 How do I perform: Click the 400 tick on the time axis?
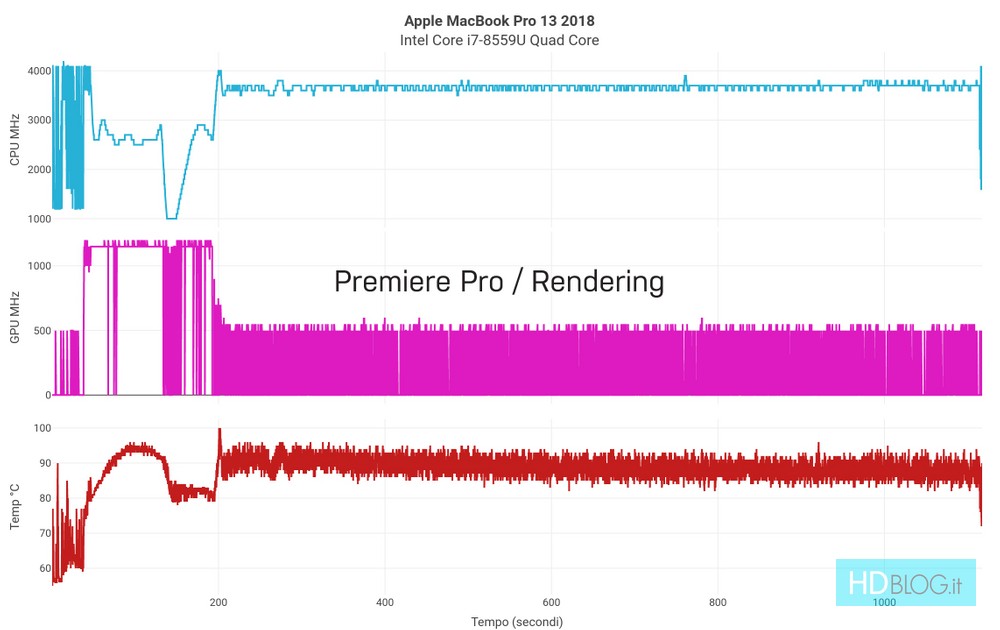(384, 603)
